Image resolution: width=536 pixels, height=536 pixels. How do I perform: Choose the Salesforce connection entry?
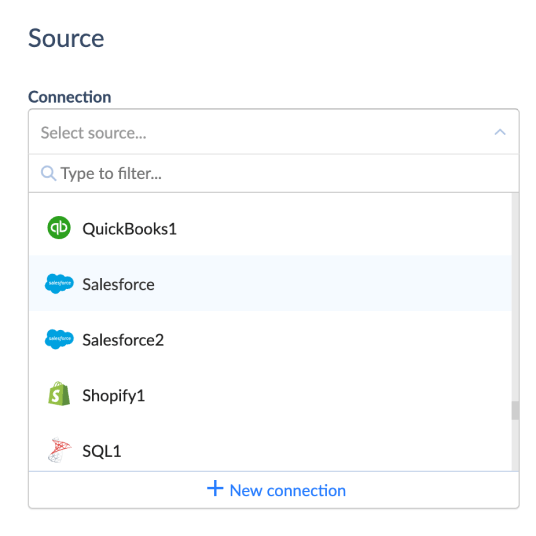coord(270,283)
